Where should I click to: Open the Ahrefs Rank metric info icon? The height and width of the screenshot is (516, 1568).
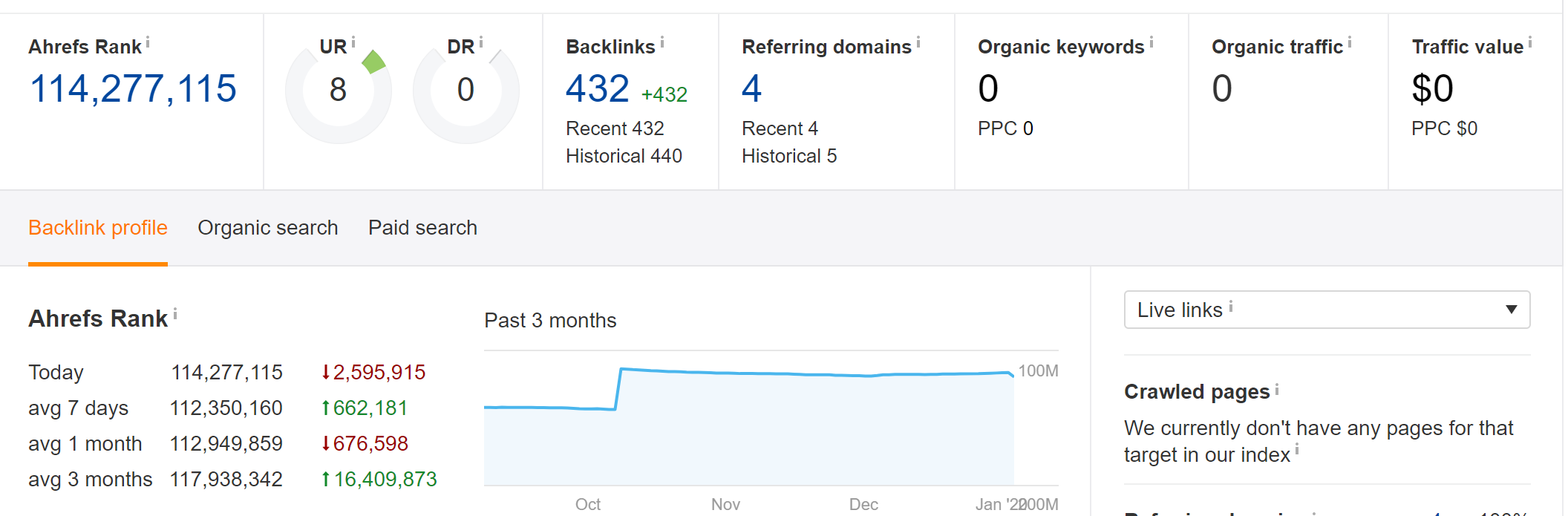pos(148,42)
